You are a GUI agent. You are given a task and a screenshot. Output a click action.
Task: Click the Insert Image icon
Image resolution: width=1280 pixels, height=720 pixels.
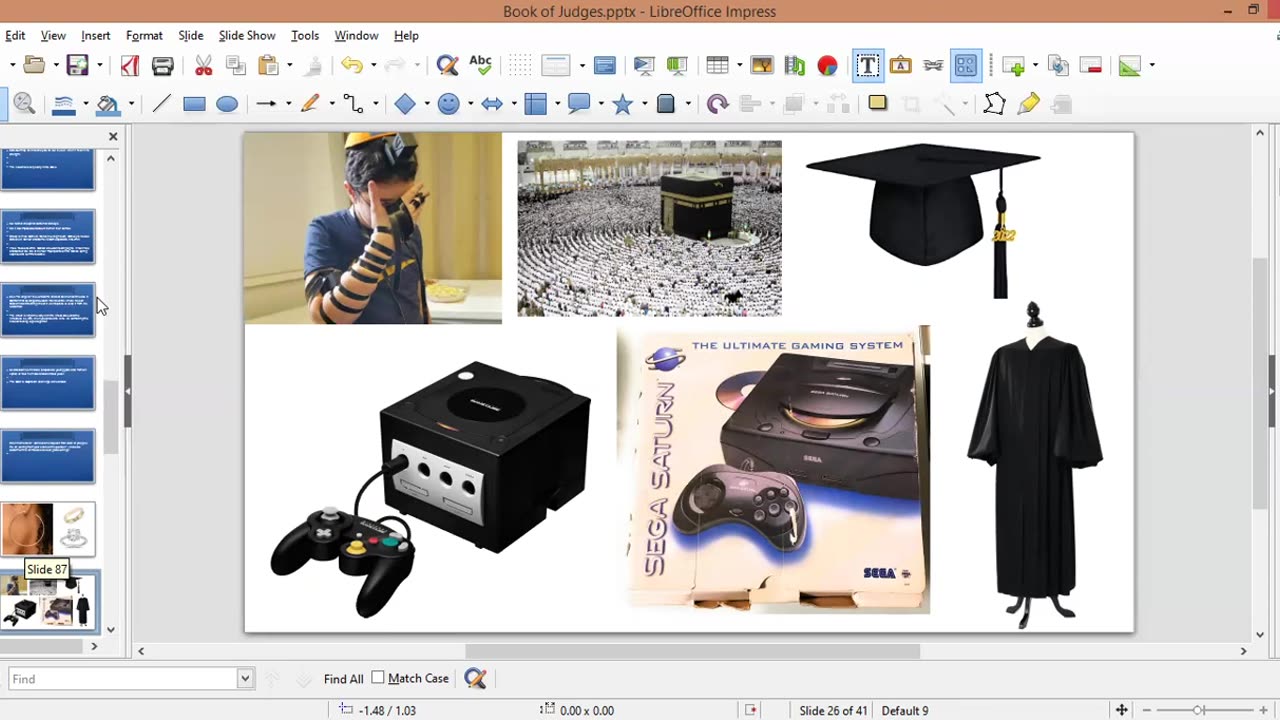pyautogui.click(x=762, y=65)
